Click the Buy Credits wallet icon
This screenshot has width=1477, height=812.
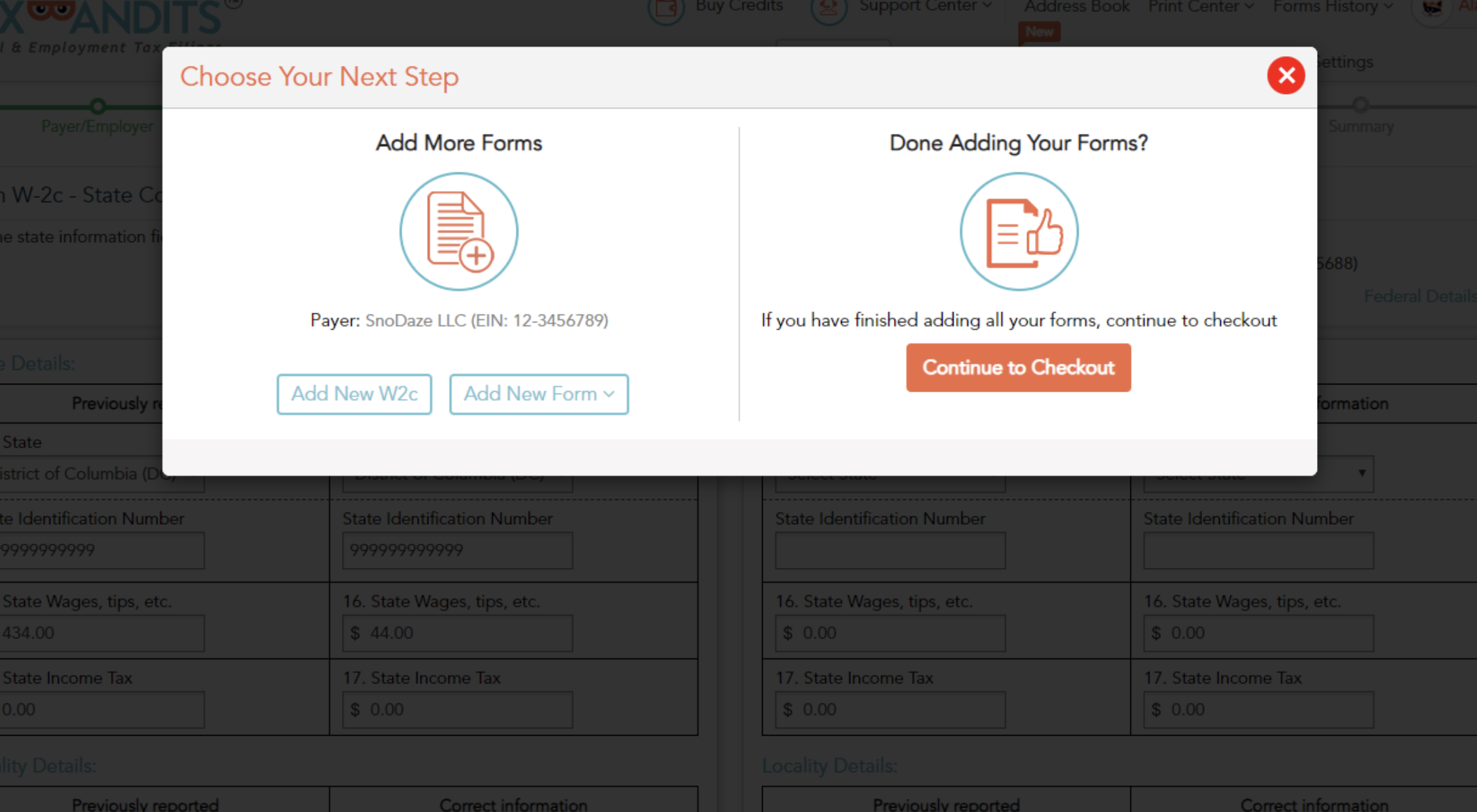coord(665,9)
